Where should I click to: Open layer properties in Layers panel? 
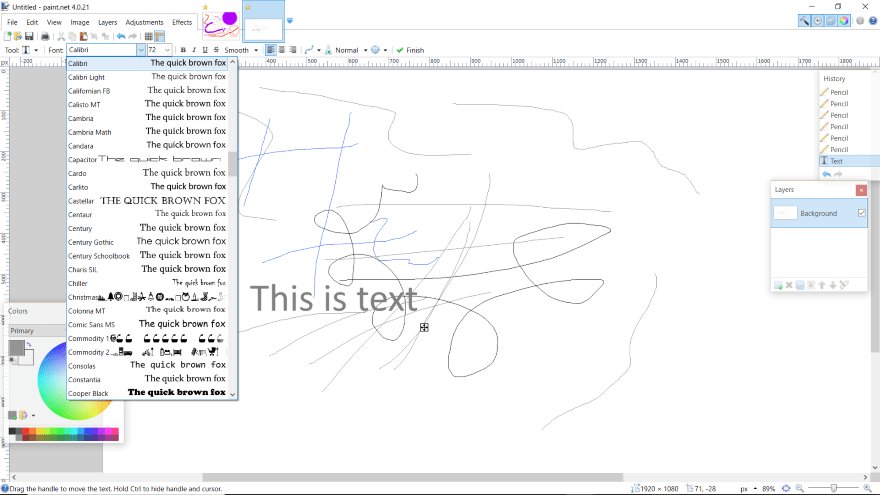(844, 285)
